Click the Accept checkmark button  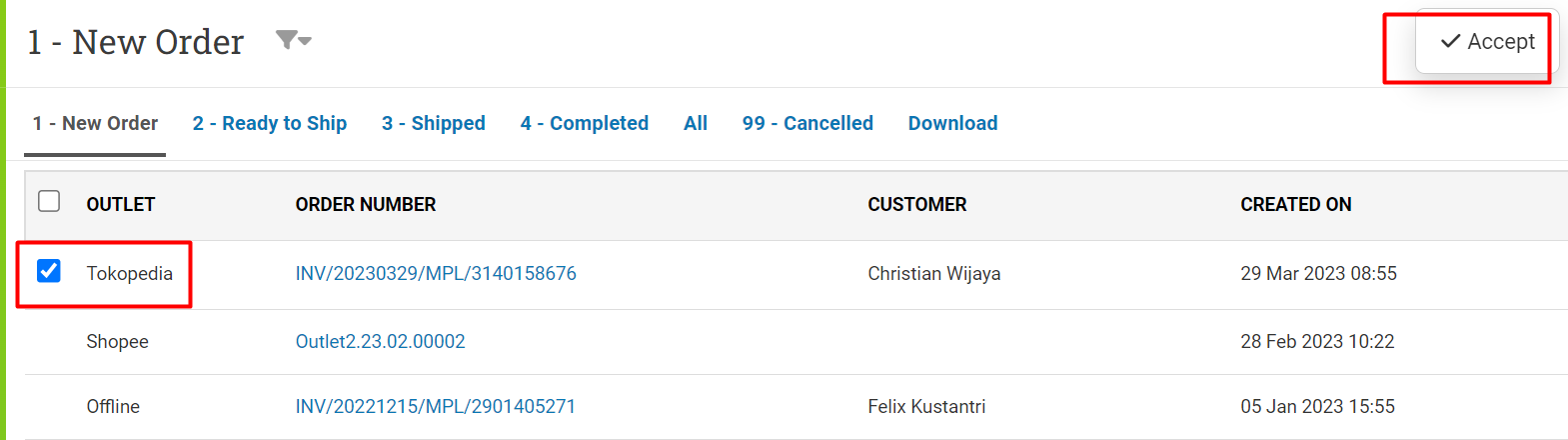tap(1486, 42)
